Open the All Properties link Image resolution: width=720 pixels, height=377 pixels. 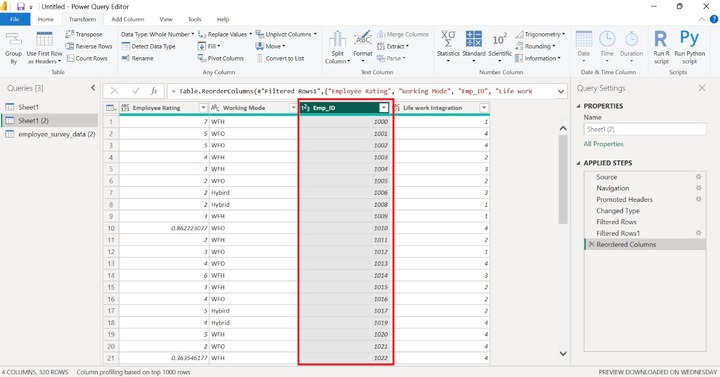[603, 144]
